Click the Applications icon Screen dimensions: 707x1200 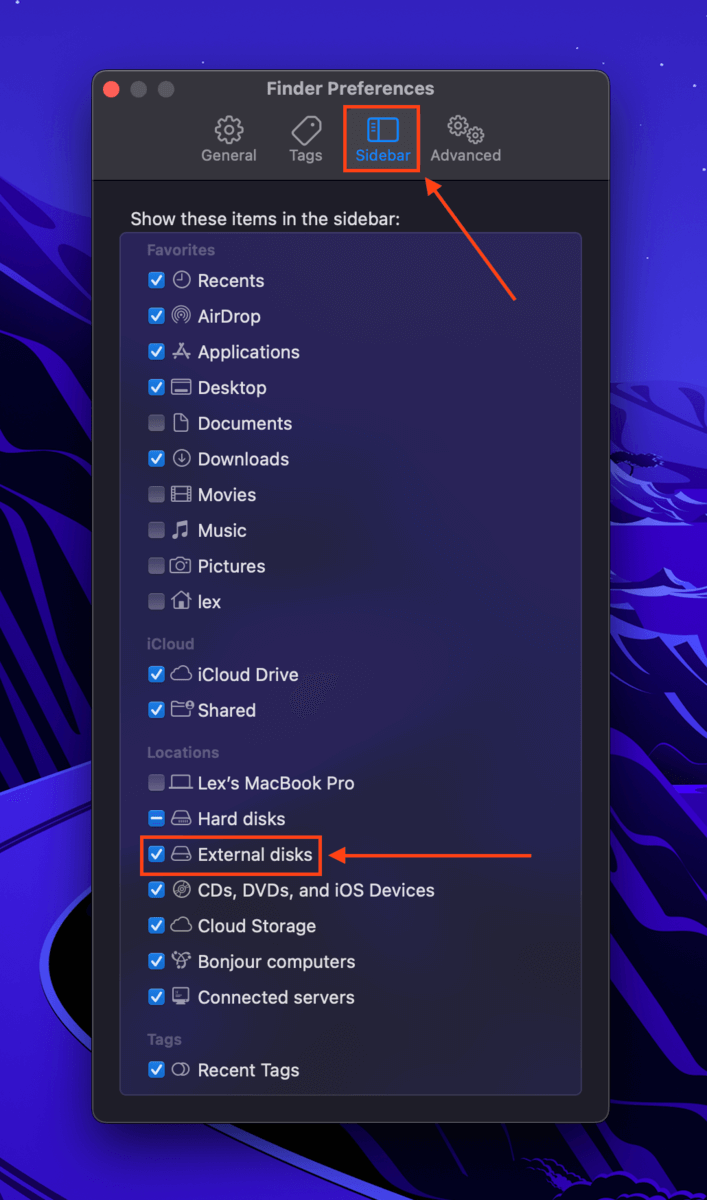pyautogui.click(x=181, y=352)
